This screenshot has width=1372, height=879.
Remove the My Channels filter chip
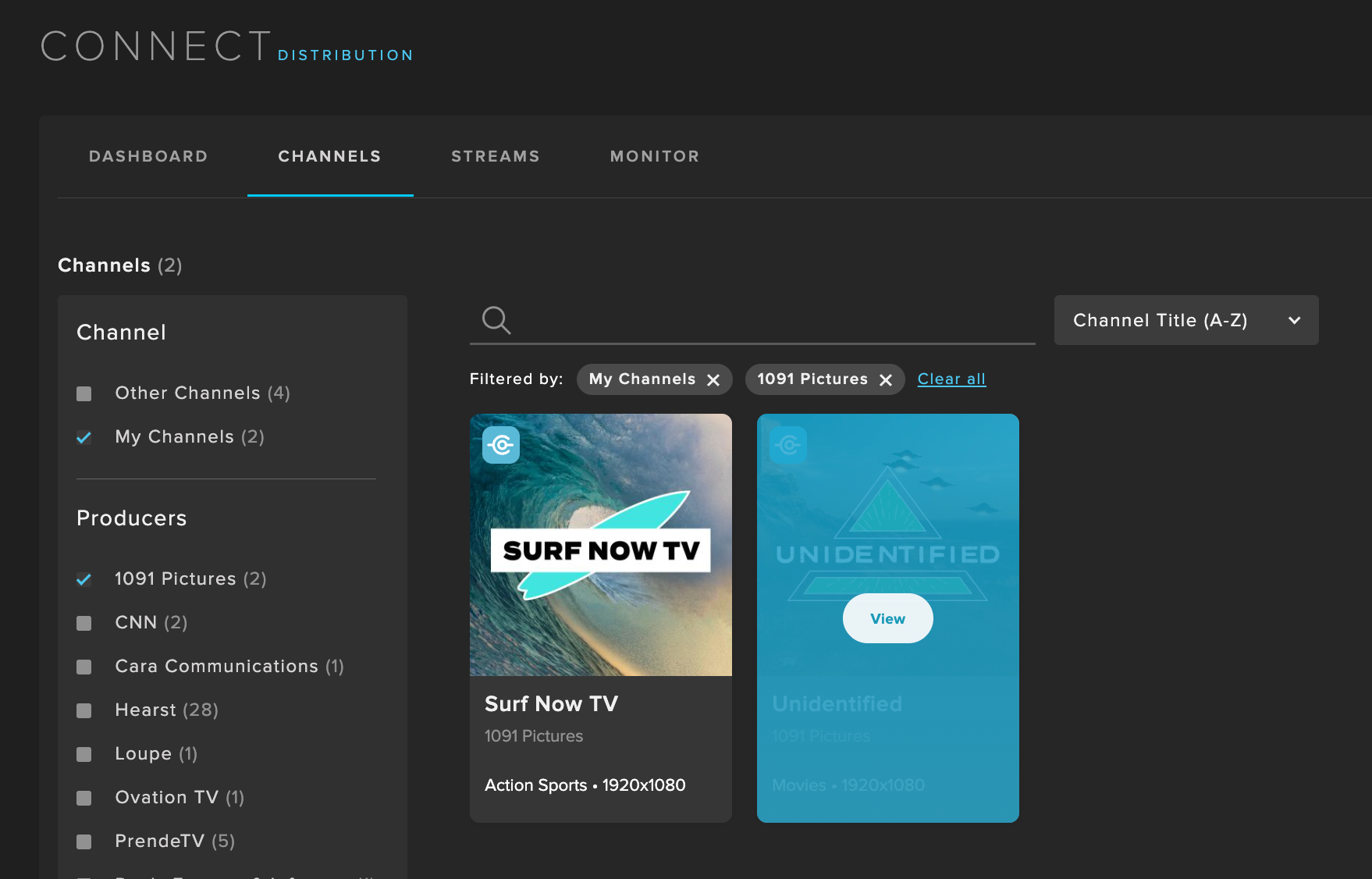[x=713, y=380]
